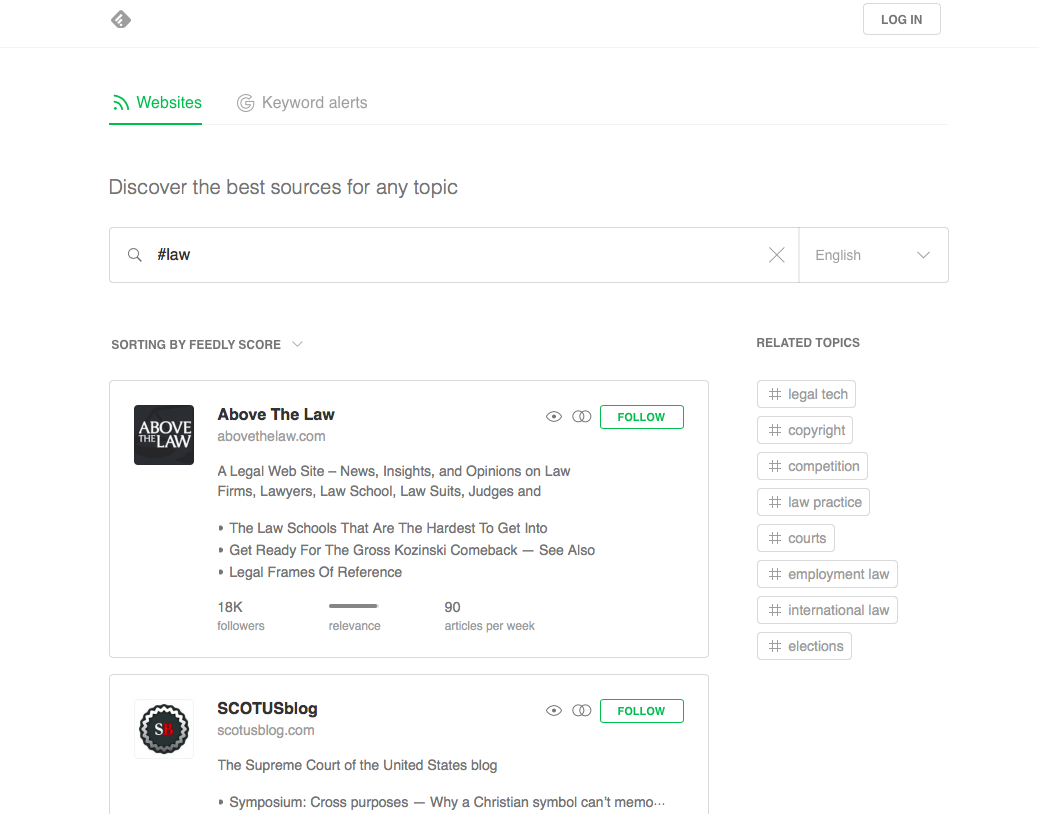The width and height of the screenshot is (1039, 814).
Task: Select the legal tech related topic
Action: coord(806,394)
